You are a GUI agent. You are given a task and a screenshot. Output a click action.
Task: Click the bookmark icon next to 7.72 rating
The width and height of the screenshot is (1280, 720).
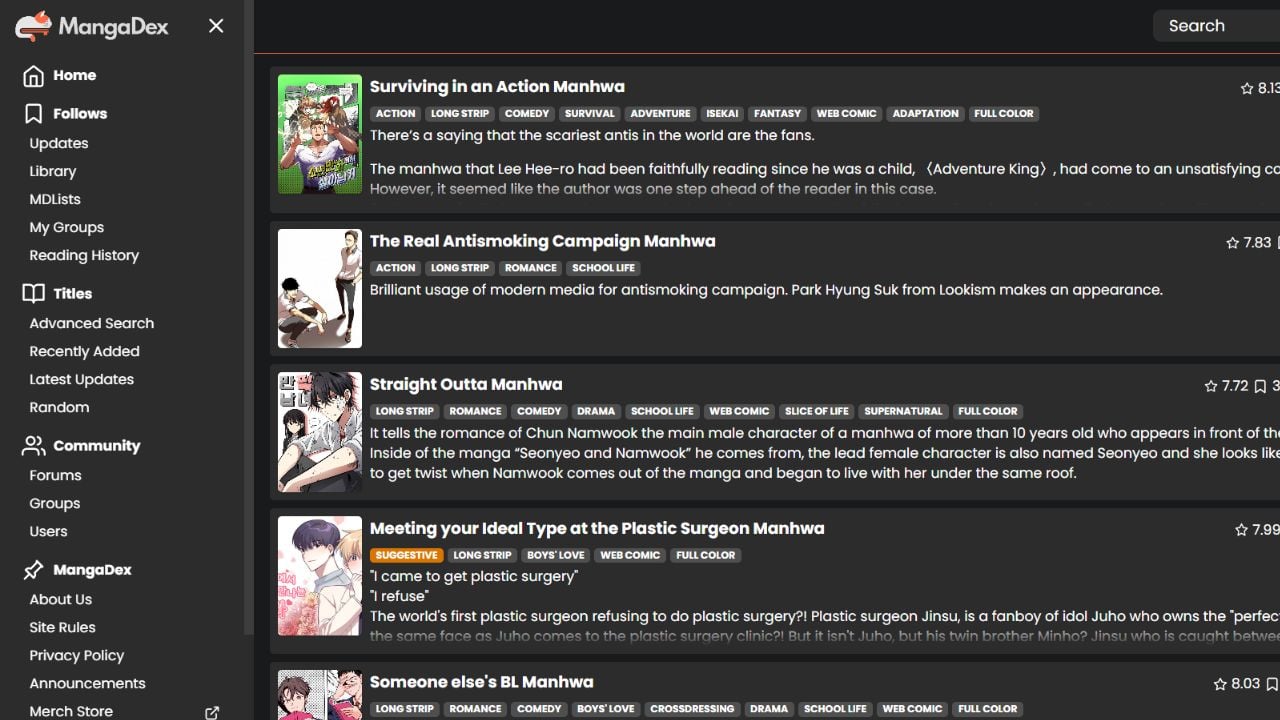(1260, 386)
